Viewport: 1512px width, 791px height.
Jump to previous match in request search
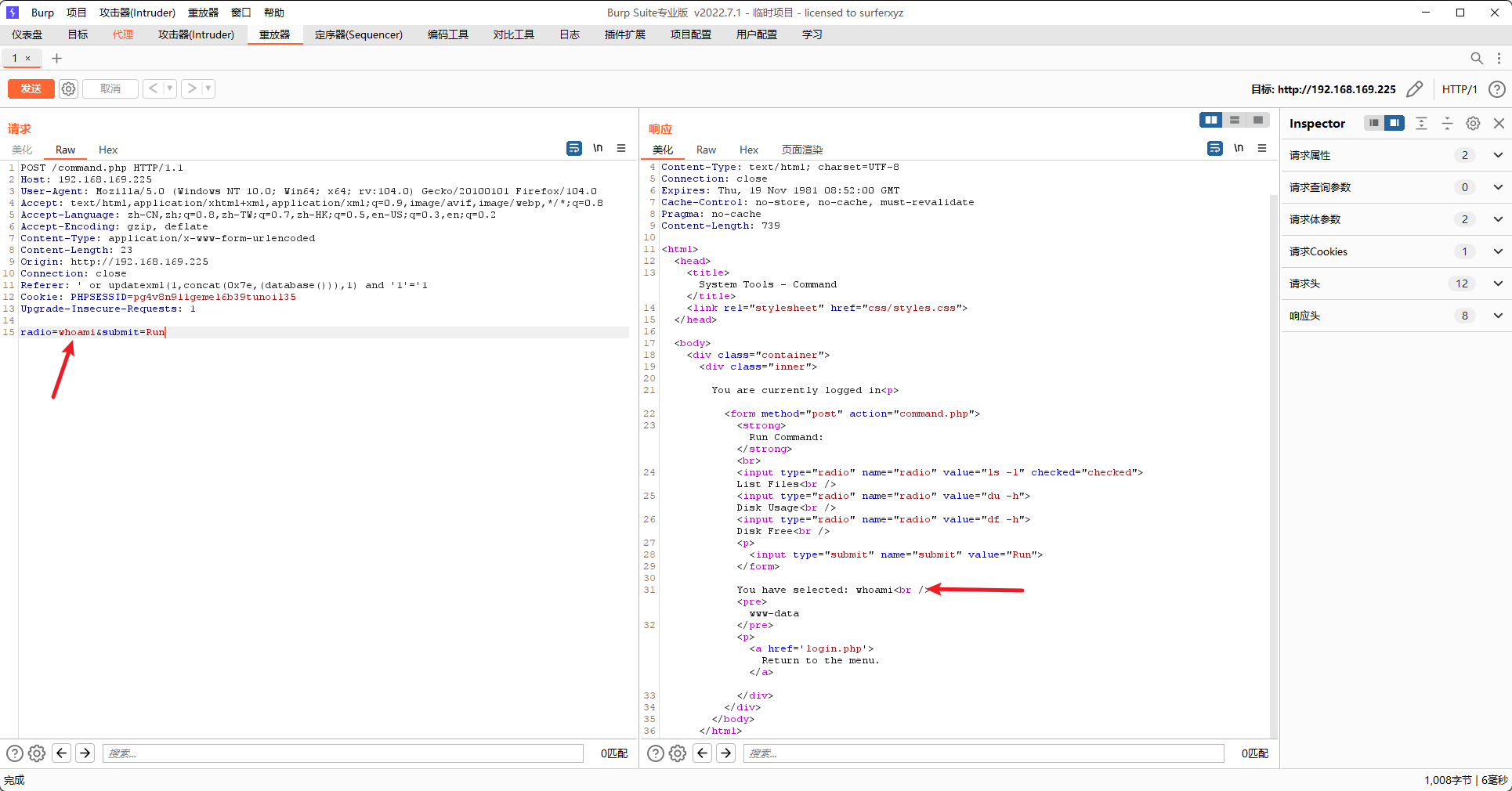(62, 753)
